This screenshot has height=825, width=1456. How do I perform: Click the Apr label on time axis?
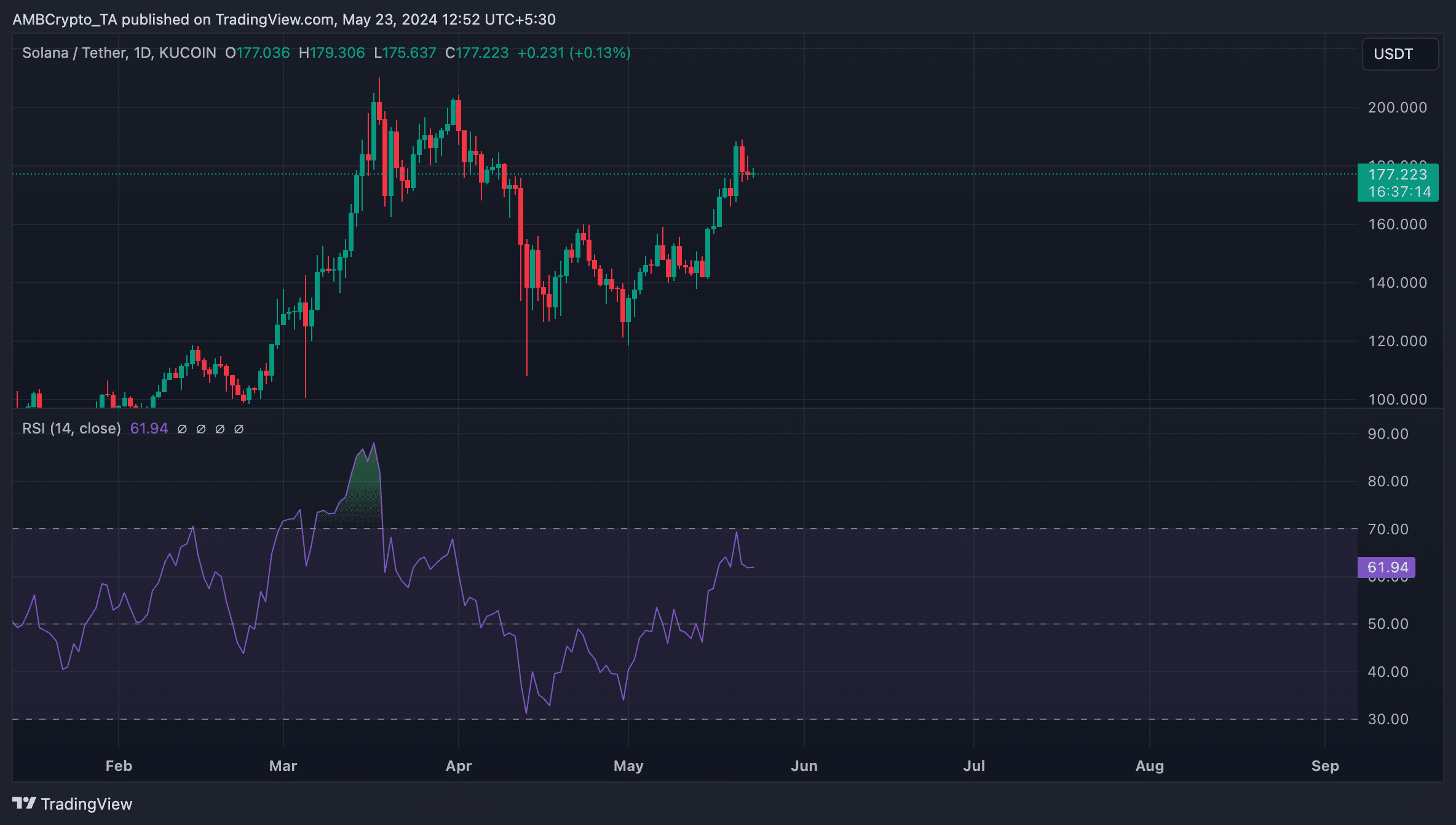(x=459, y=766)
